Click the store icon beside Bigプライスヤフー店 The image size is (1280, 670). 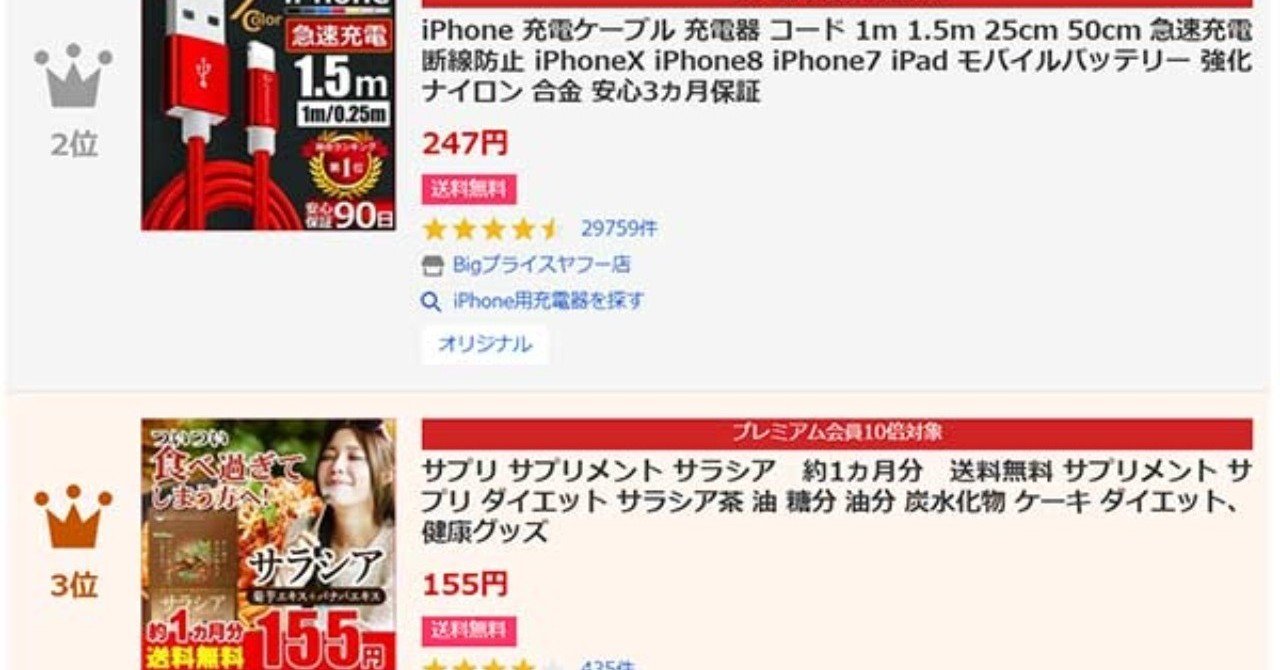click(x=432, y=265)
